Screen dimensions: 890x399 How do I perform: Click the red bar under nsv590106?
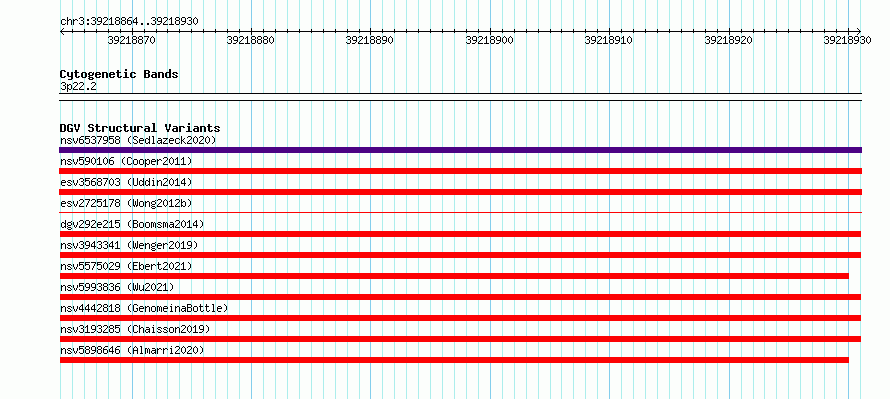coord(460,171)
